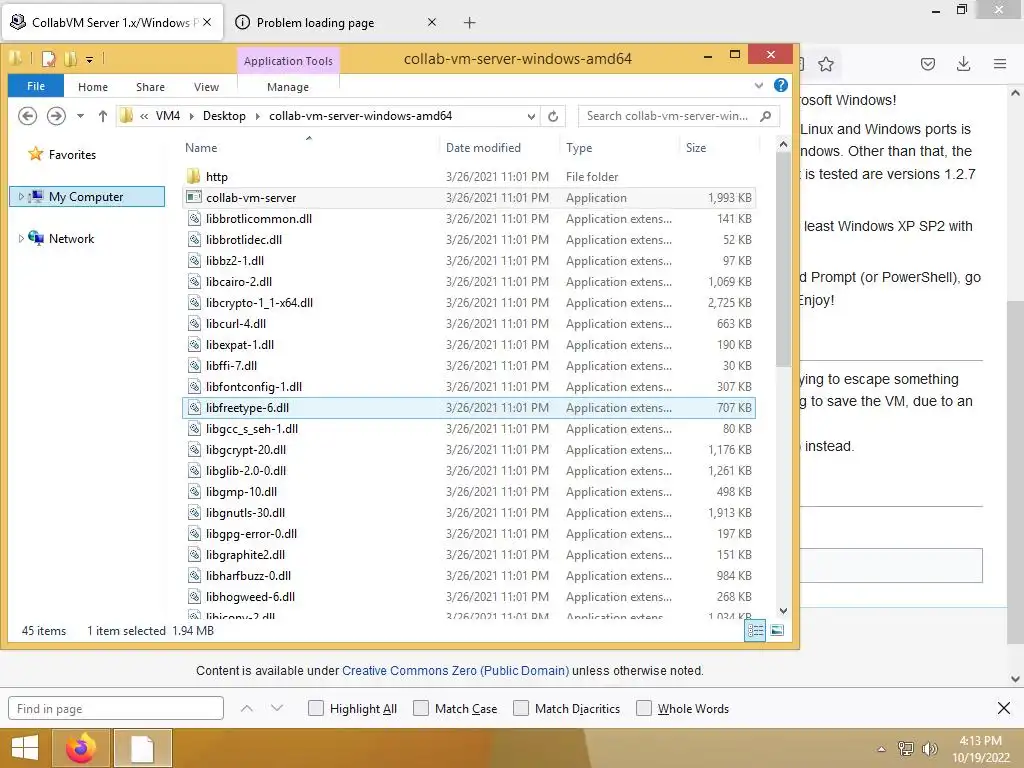The image size is (1024, 768).
Task: Click the file list scroll up arrow
Action: (783, 144)
